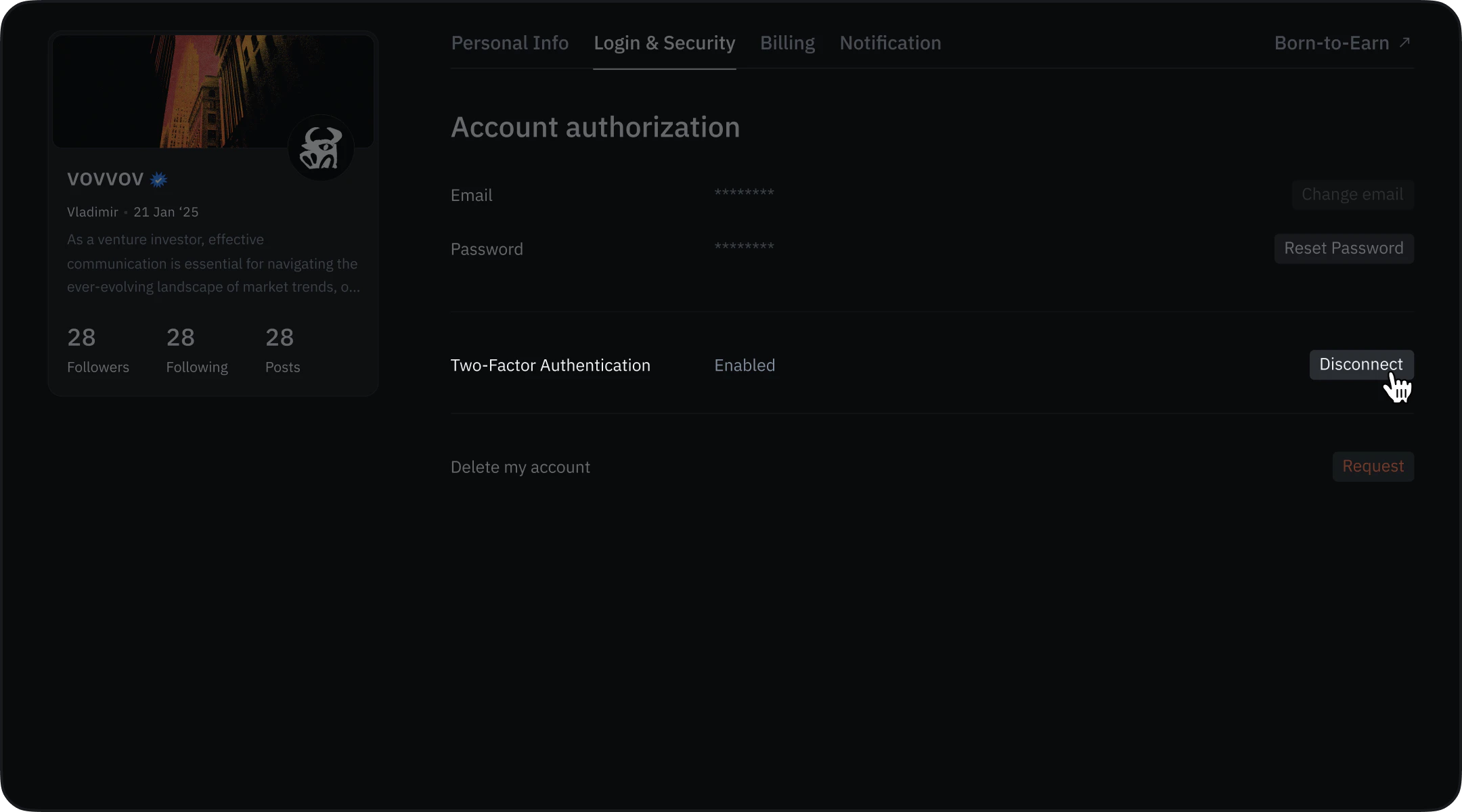Click the bull avatar icon
This screenshot has height=812, width=1462.
click(321, 148)
